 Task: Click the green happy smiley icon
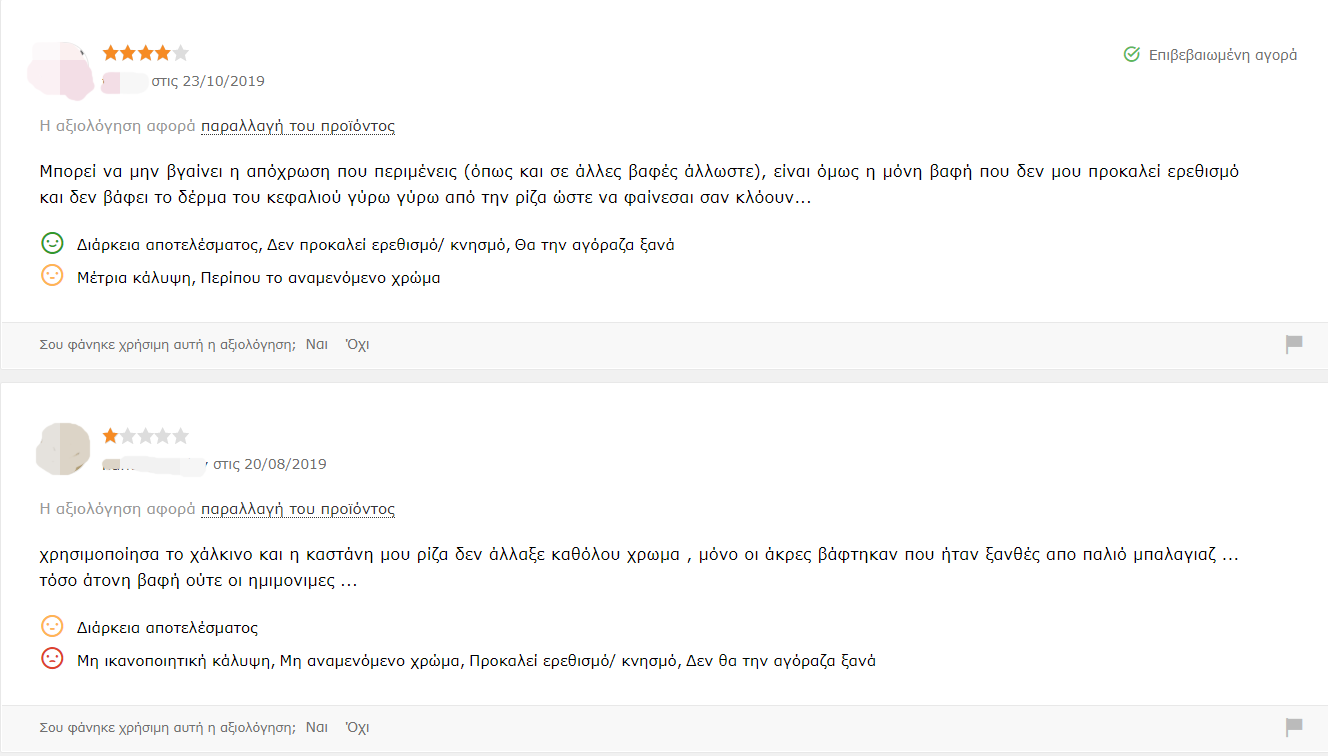[52, 243]
